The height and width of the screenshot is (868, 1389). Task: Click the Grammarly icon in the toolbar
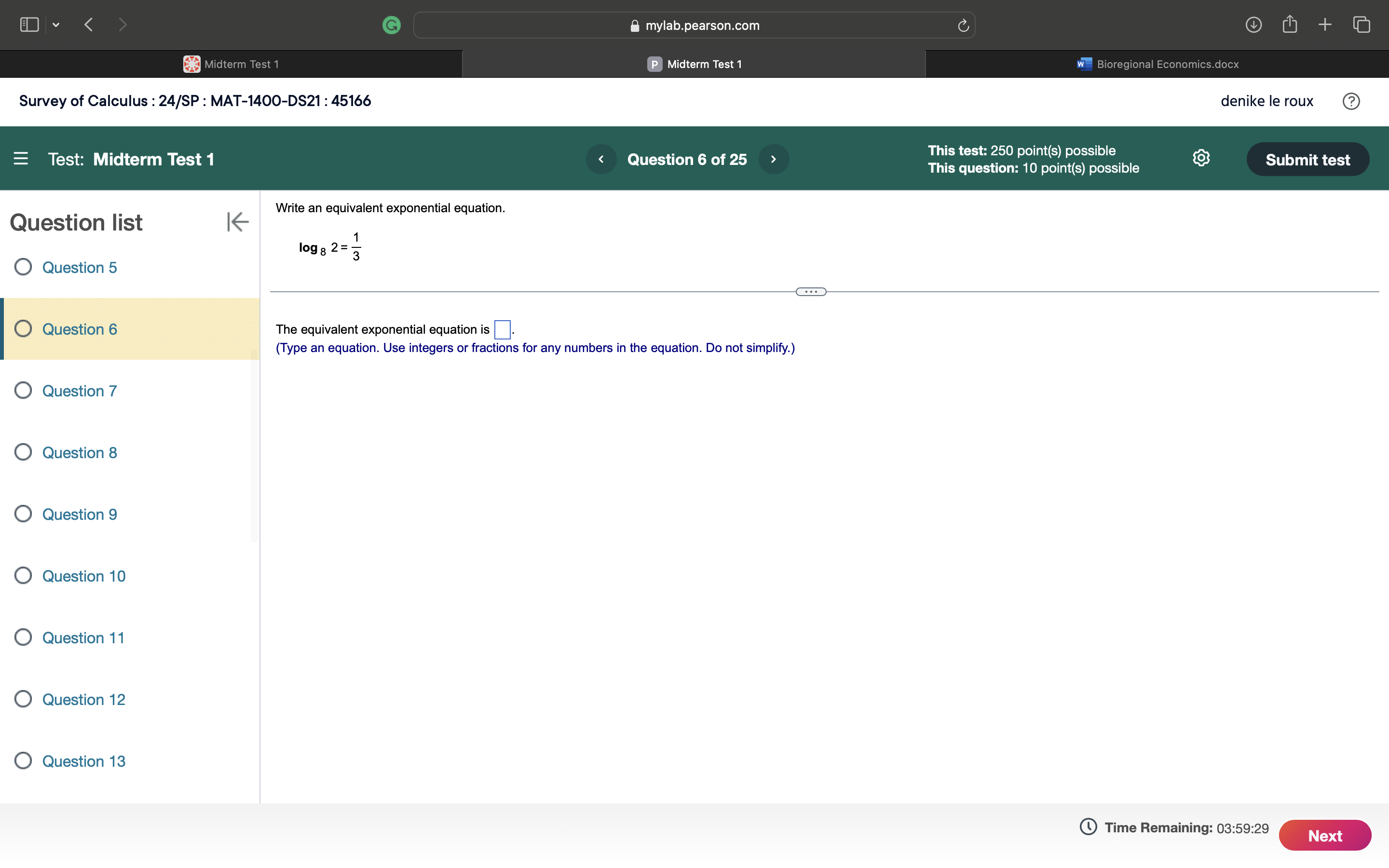392,25
